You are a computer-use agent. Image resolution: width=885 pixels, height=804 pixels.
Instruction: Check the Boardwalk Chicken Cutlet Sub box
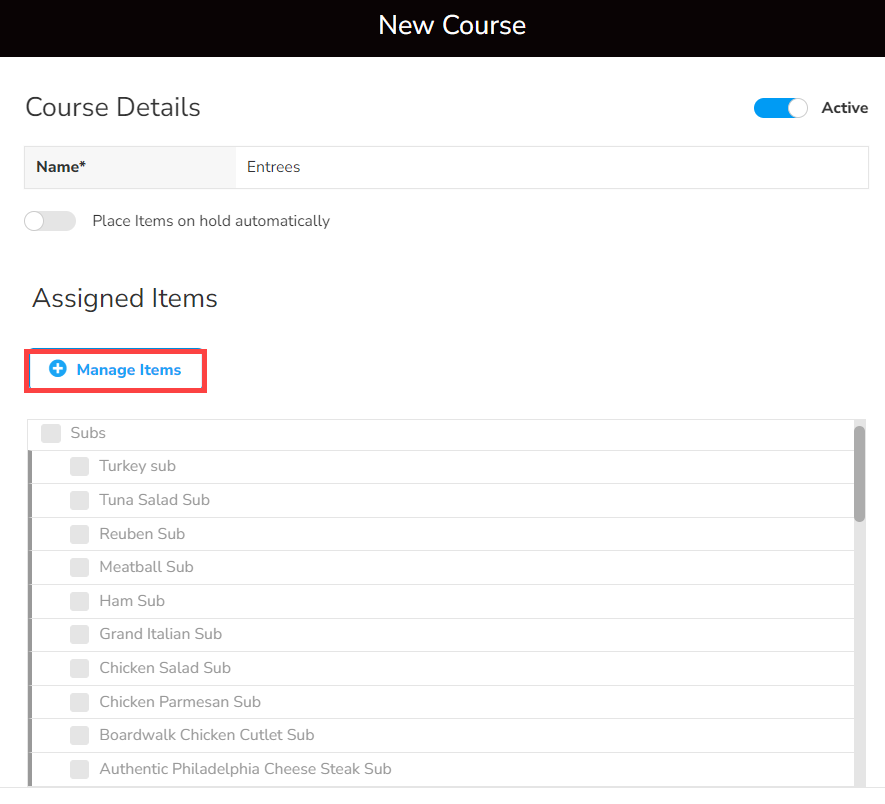[80, 735]
